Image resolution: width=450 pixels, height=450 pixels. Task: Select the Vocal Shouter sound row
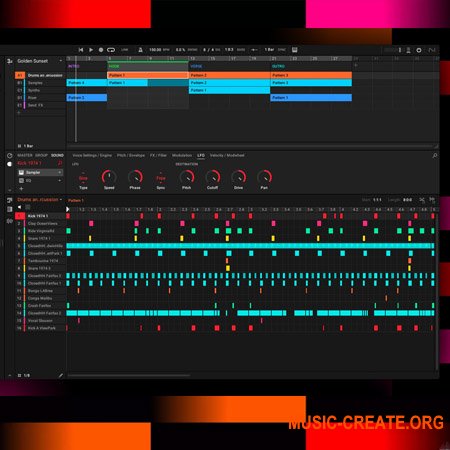click(40, 321)
